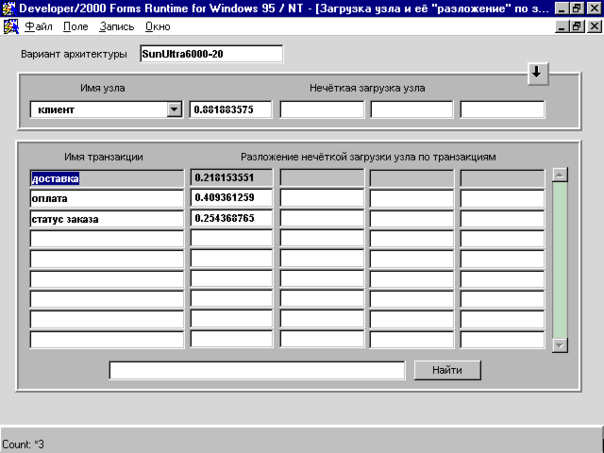Click the Forms Runtime title bar icon

click(8, 8)
